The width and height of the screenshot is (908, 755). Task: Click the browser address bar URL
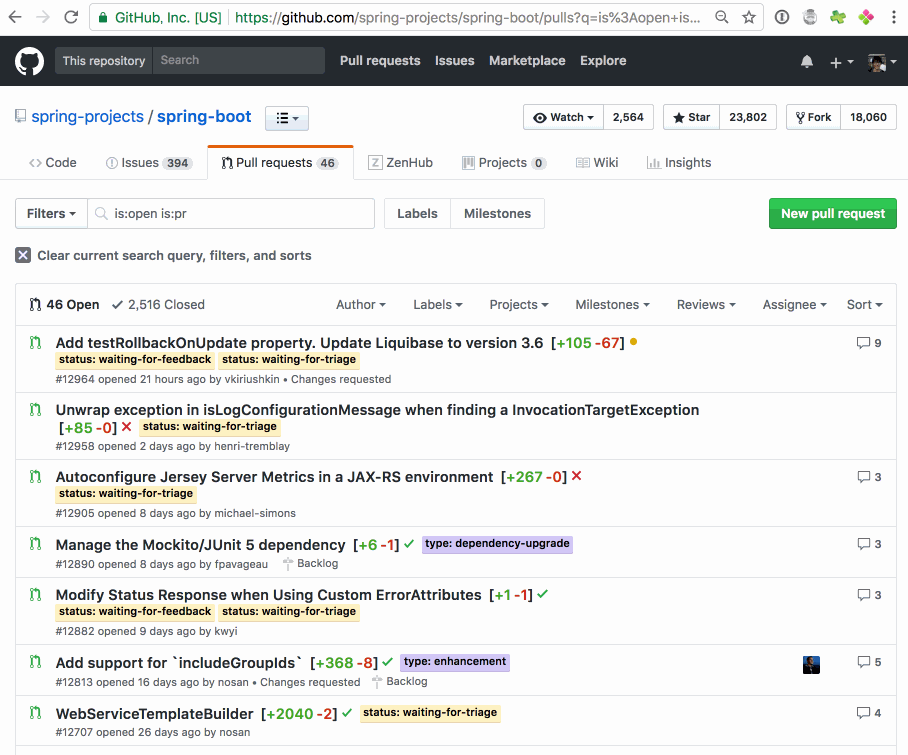pos(468,17)
